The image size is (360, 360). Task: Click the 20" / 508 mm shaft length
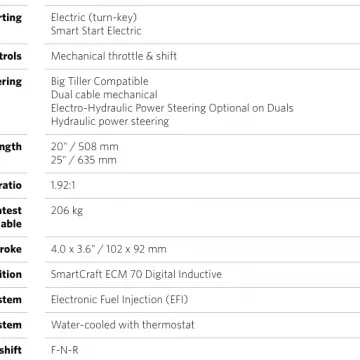coord(84,147)
